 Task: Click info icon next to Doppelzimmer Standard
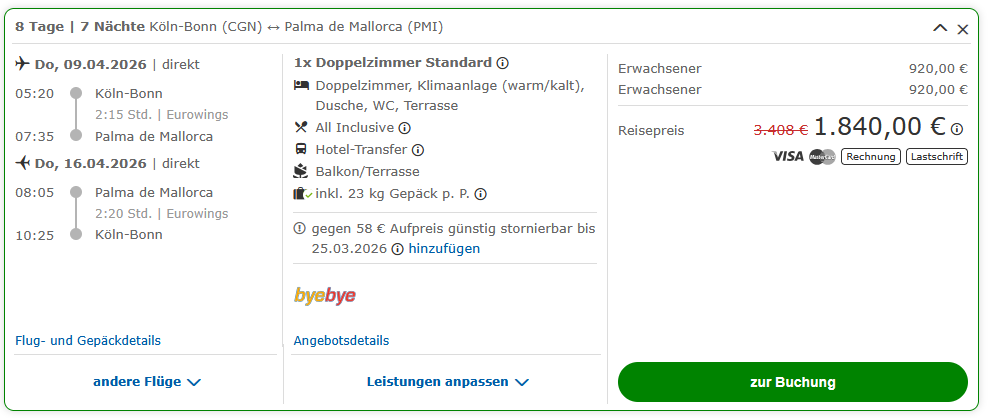pos(503,63)
